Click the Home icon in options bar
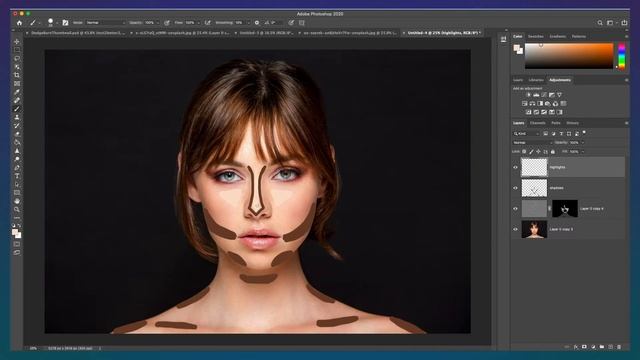 [x=19, y=23]
